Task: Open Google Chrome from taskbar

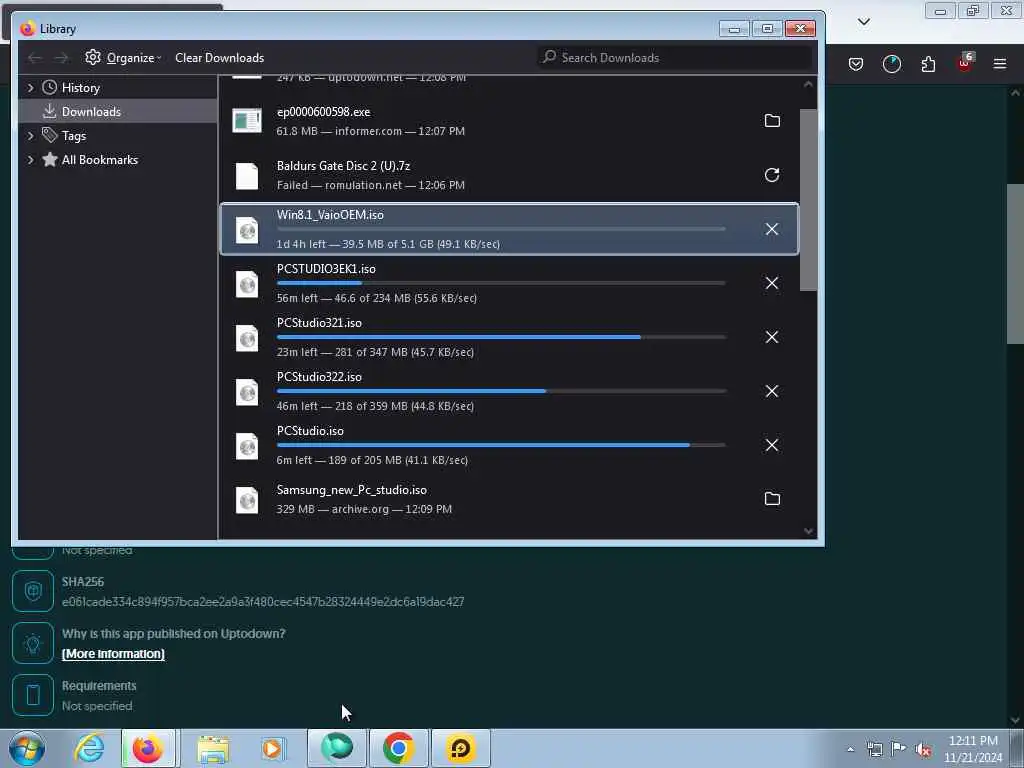Action: [x=398, y=748]
